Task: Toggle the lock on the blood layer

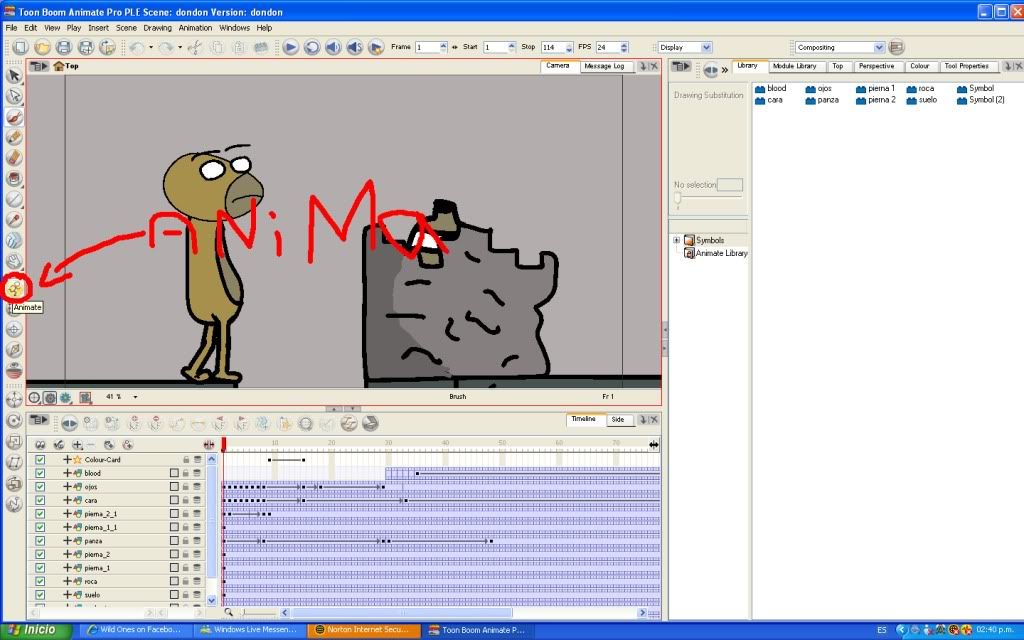Action: click(185, 473)
